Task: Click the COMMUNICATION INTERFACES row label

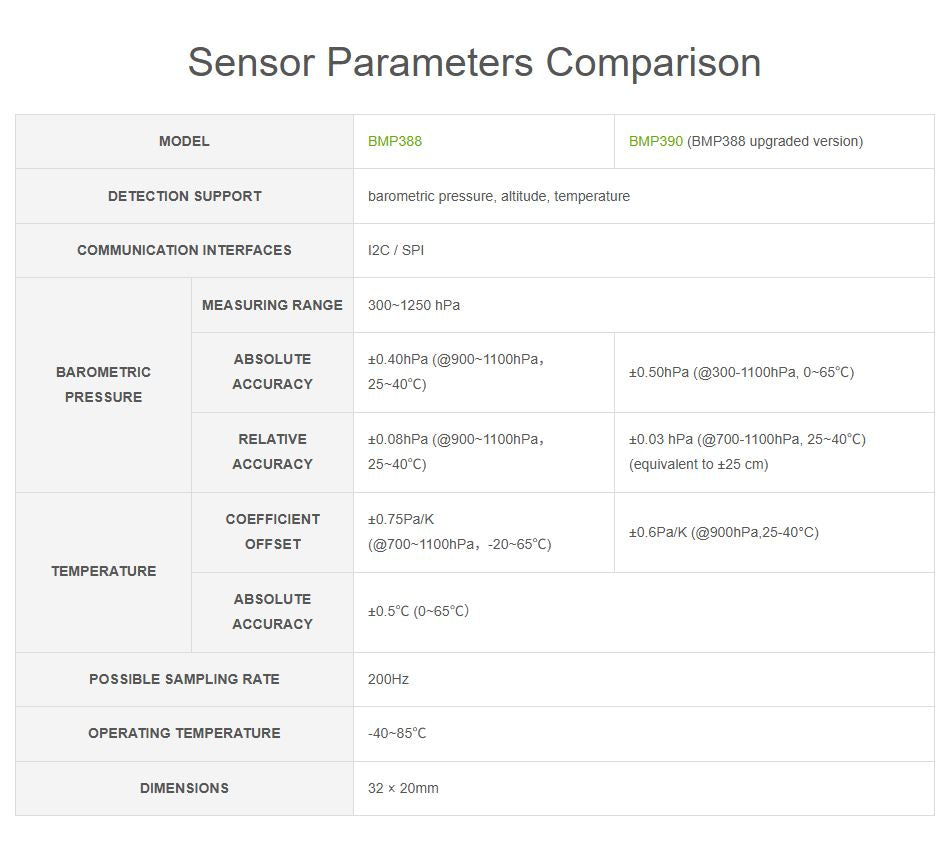Action: click(184, 250)
